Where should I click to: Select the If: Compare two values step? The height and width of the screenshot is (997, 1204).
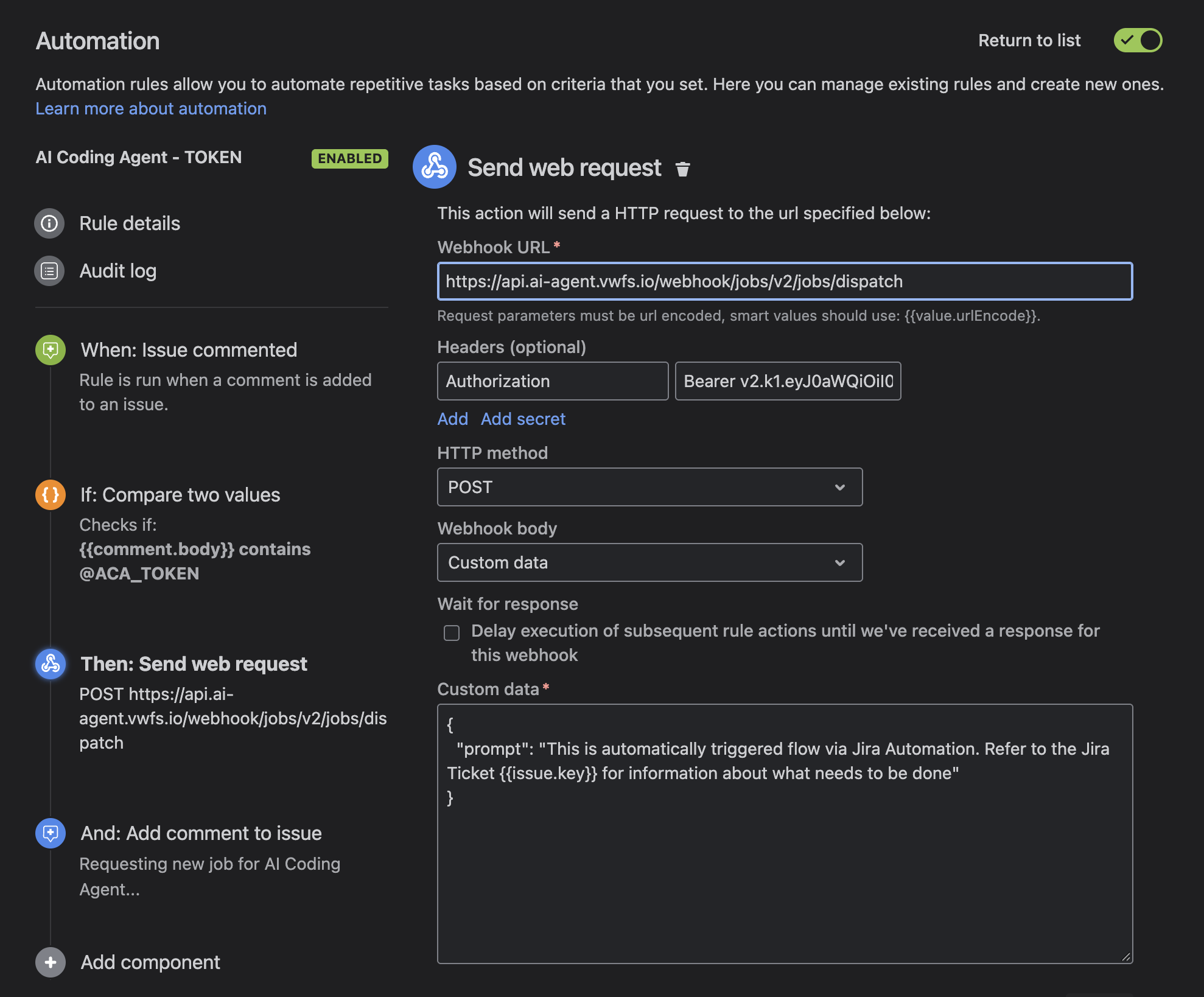click(180, 495)
